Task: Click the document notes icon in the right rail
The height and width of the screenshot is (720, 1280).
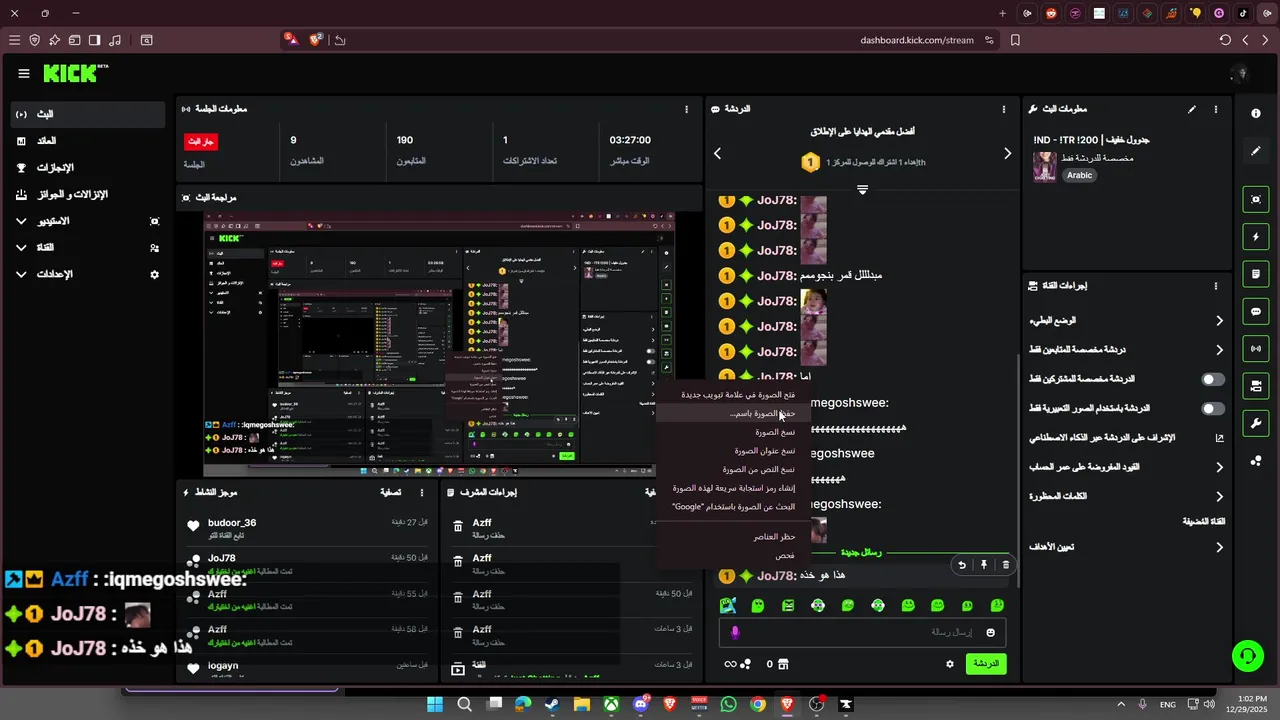Action: pyautogui.click(x=1256, y=274)
